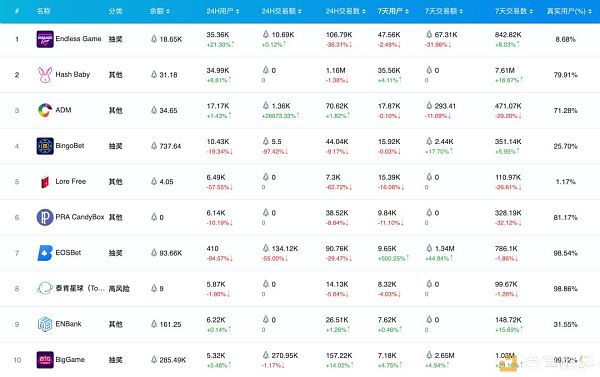The image size is (600, 377).
Task: Open the PRA CandyBox name link
Action: point(80,217)
